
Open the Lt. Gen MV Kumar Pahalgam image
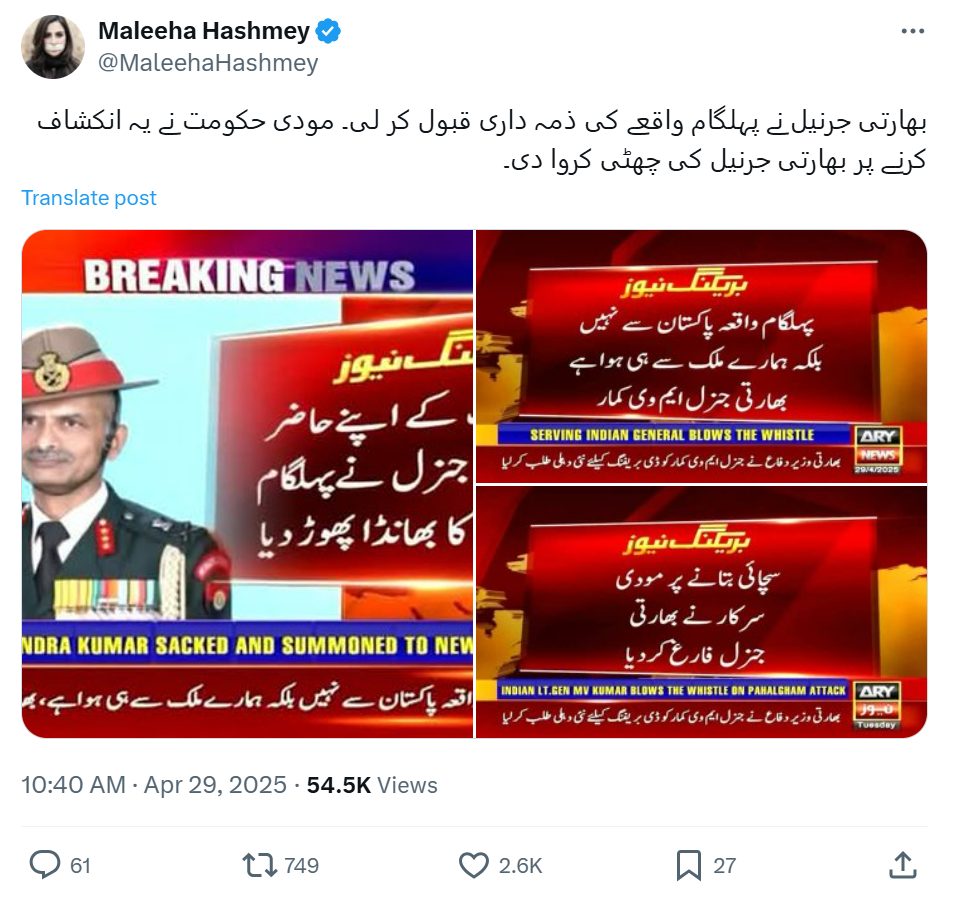pos(701,612)
